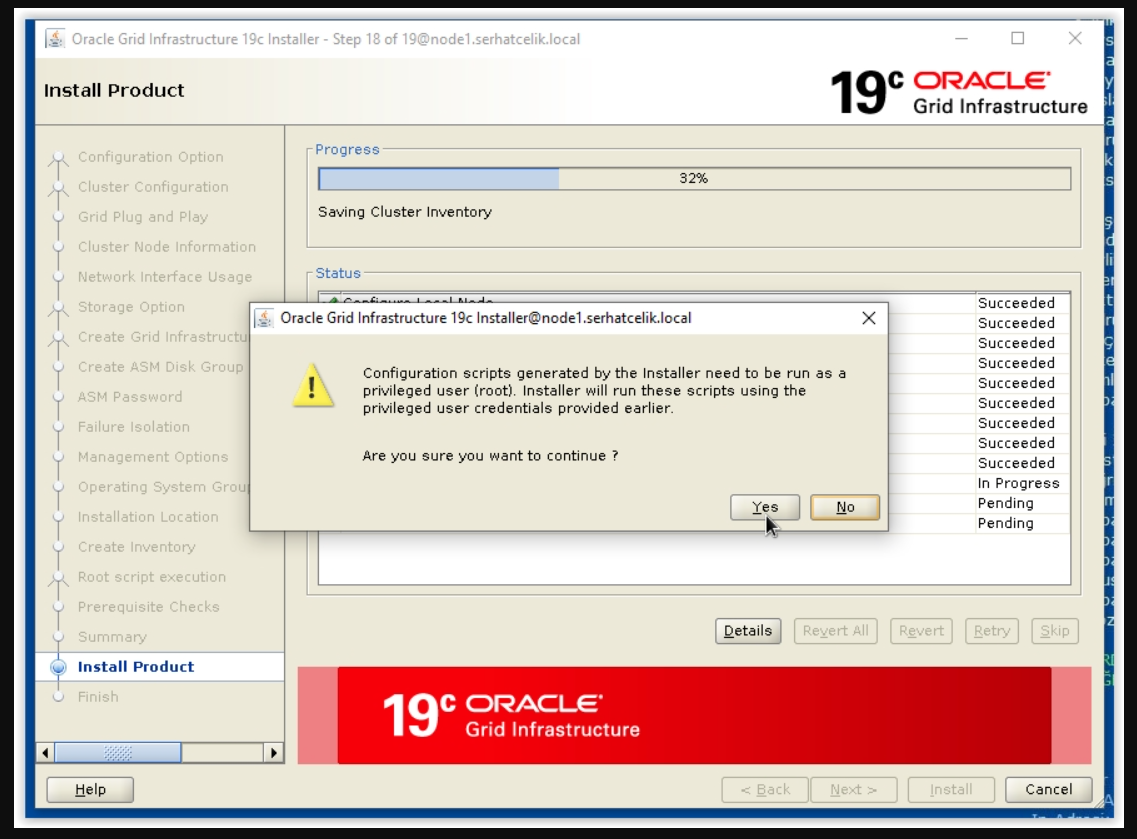
Task: Click the Oracle 19c Grid Infrastructure red banner
Action: [694, 715]
